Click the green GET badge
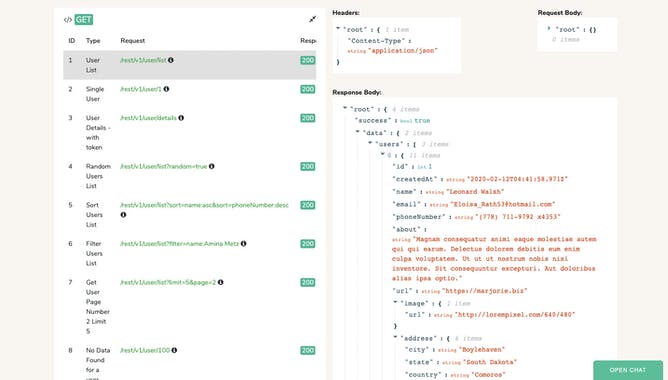Screen dimensions: 668x380 tap(84, 20)
